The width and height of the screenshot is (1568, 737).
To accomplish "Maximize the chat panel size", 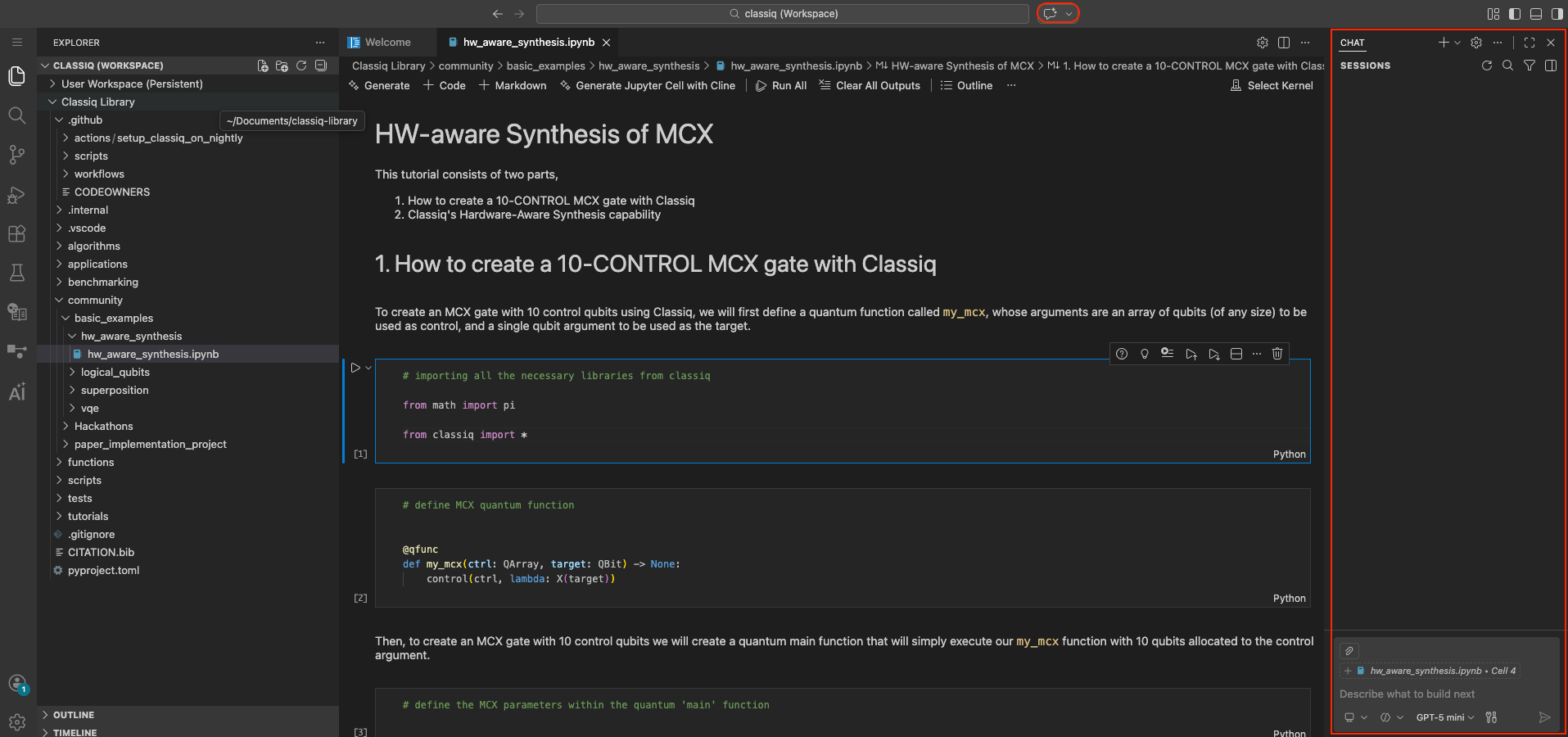I will (1530, 43).
